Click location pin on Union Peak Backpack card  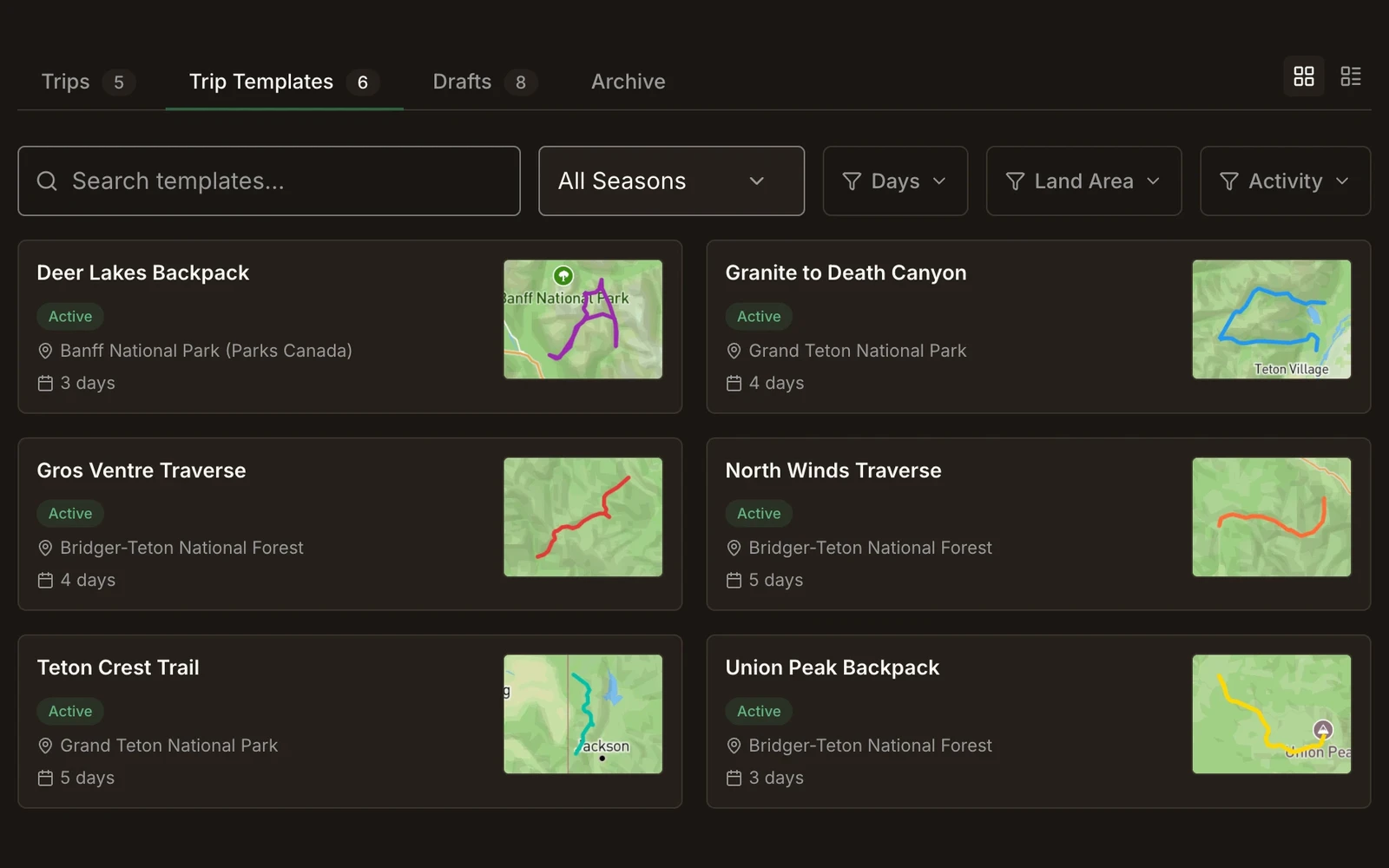click(x=734, y=746)
